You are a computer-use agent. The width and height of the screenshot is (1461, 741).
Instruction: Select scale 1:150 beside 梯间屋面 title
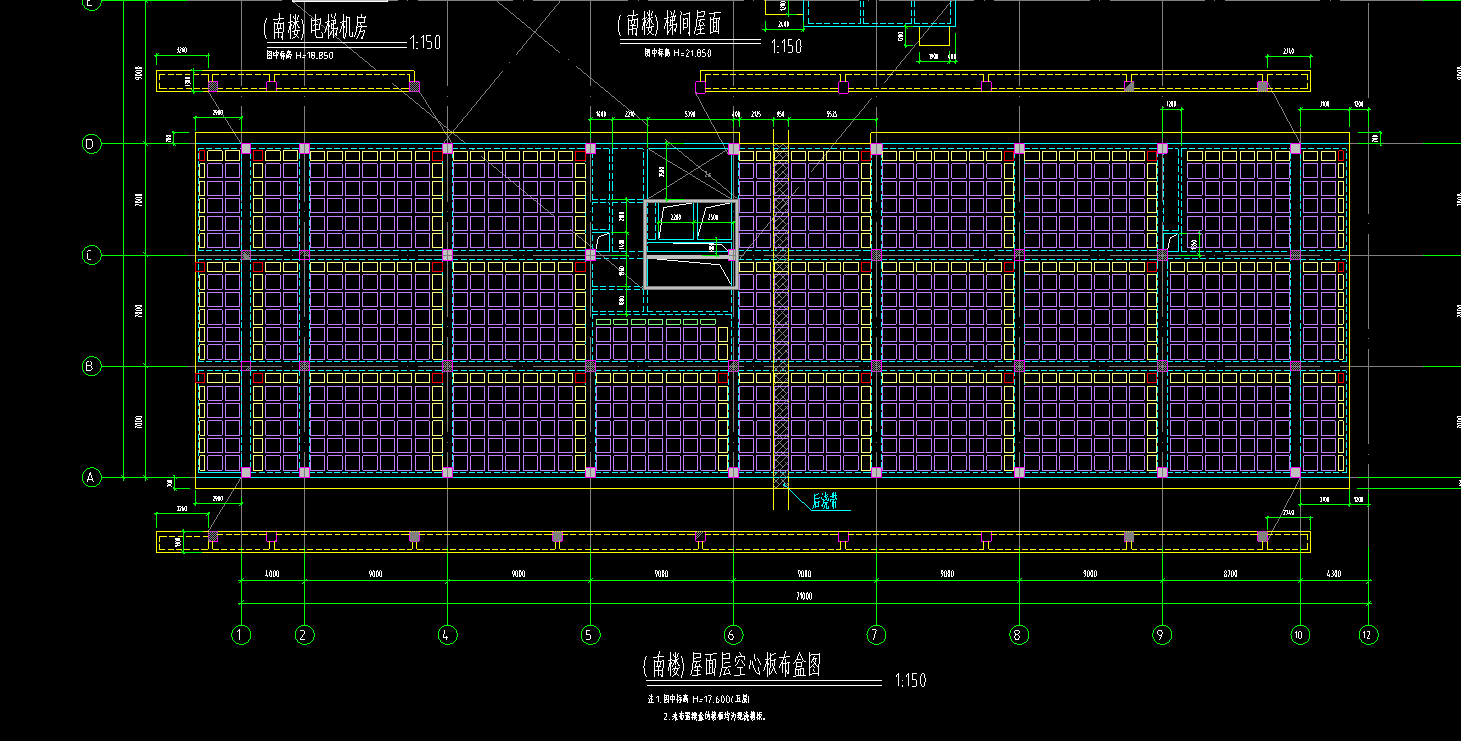click(786, 46)
